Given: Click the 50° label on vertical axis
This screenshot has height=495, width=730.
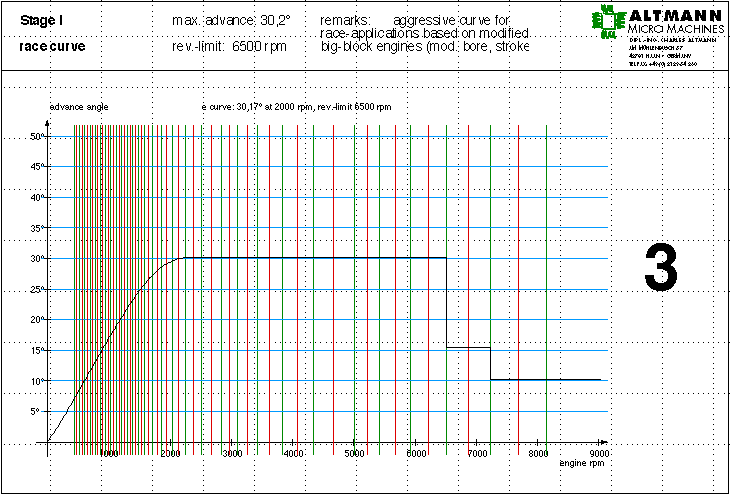Looking at the screenshot, I should click(35, 136).
